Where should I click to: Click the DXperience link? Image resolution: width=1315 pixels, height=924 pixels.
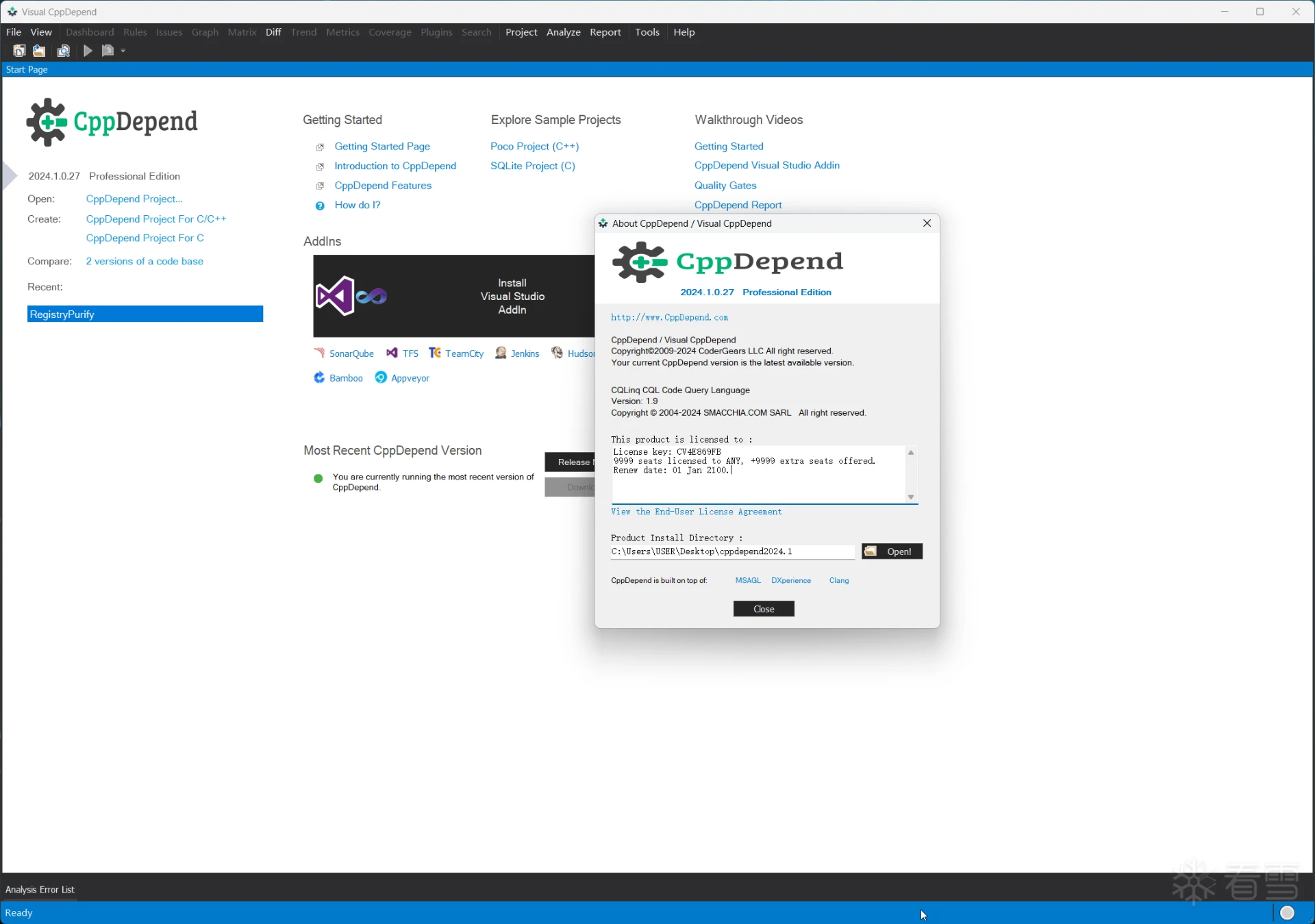pyautogui.click(x=790, y=580)
